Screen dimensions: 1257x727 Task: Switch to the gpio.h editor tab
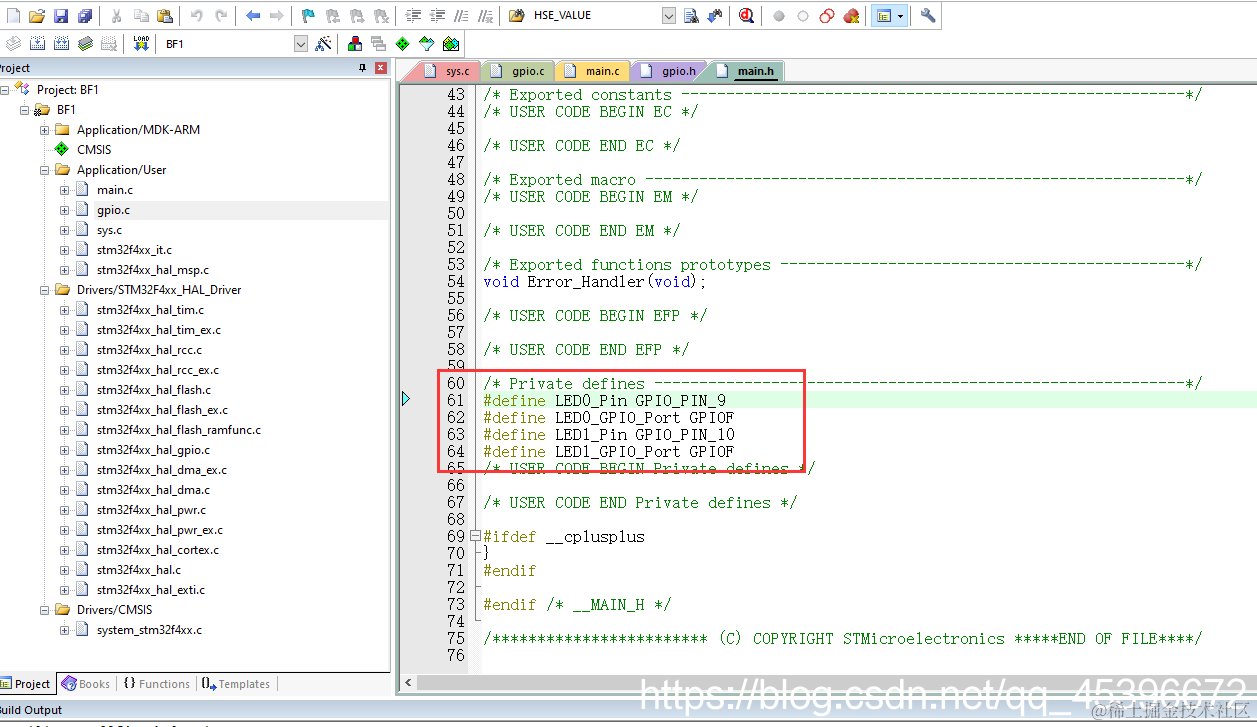tap(668, 71)
